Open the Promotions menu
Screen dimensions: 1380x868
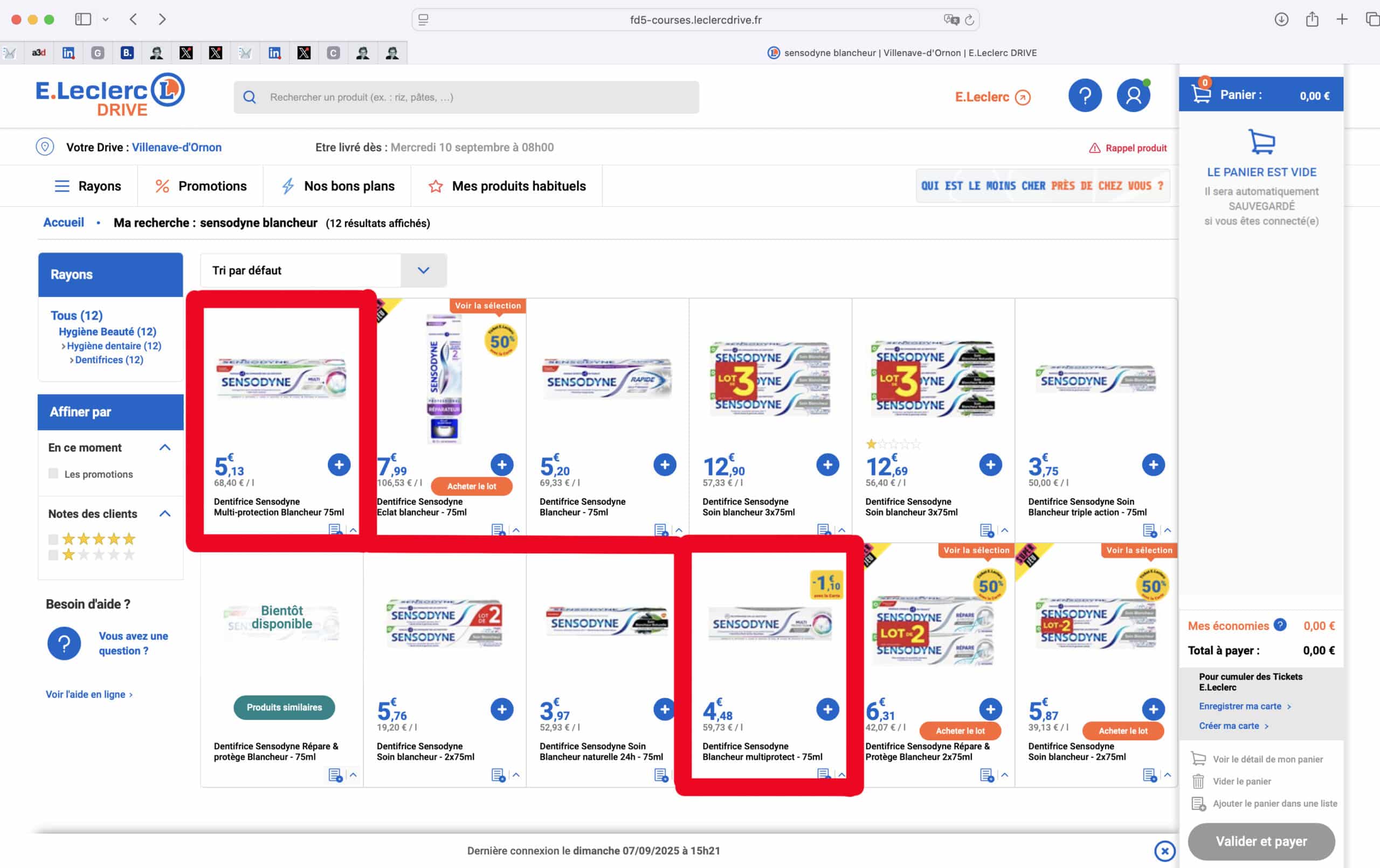click(201, 186)
